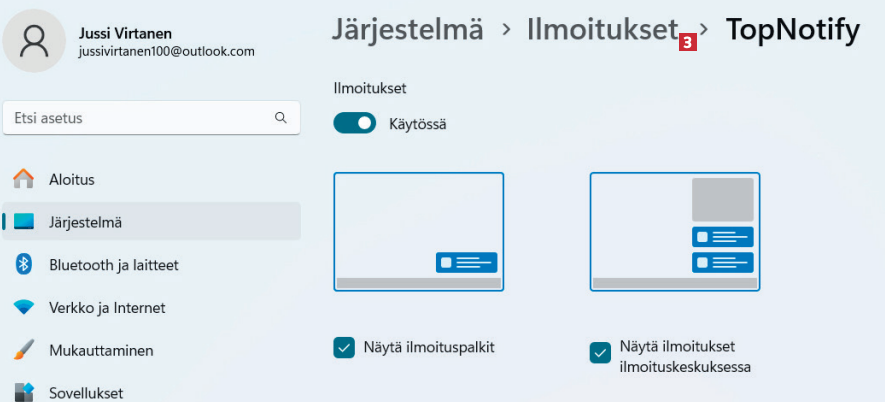
Task: Uncheck Näytä ilmoitukset ilmoituskeskuksessa checkbox
Action: [x=600, y=352]
